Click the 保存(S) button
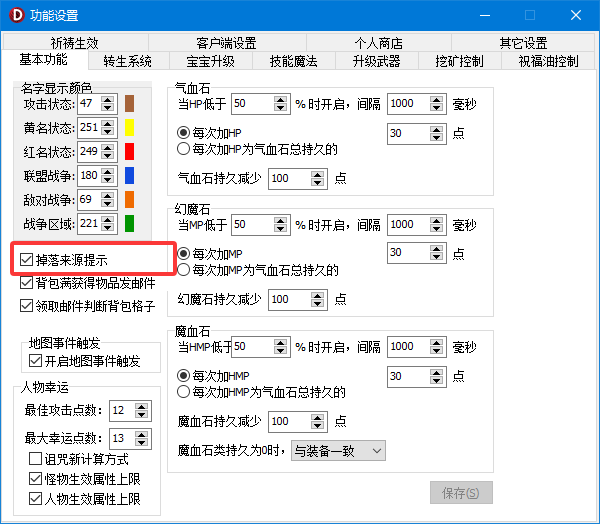Screen dimensions: 600x524 (x=461, y=493)
